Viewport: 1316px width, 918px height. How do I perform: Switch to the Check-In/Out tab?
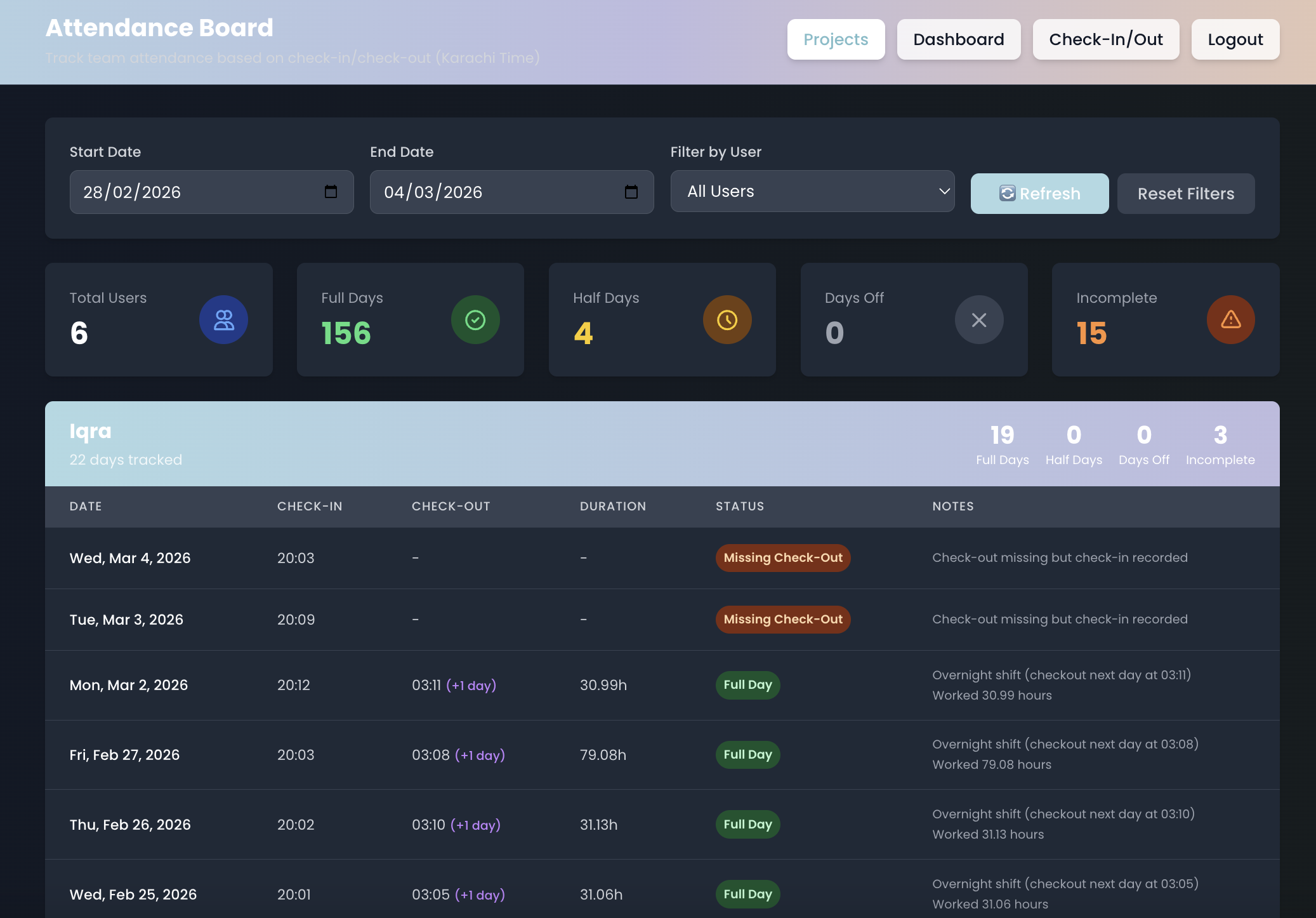1105,39
